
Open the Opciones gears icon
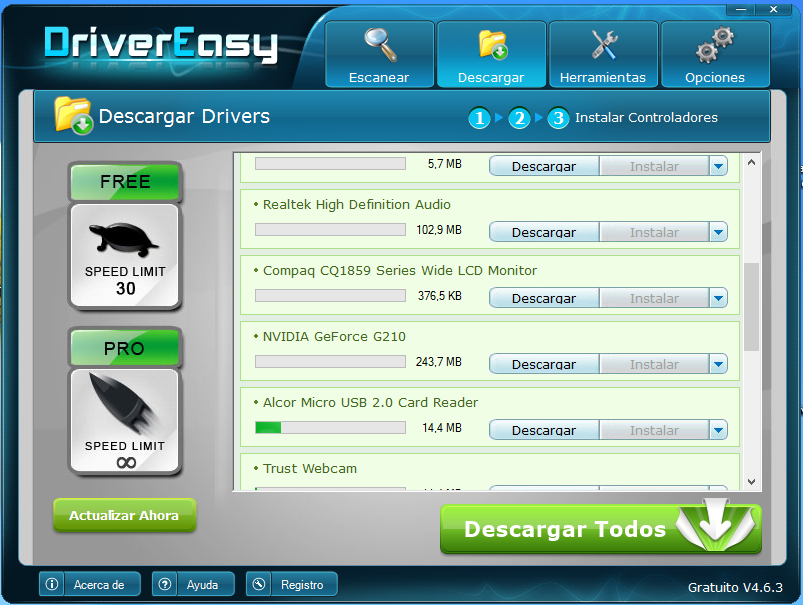click(x=714, y=42)
